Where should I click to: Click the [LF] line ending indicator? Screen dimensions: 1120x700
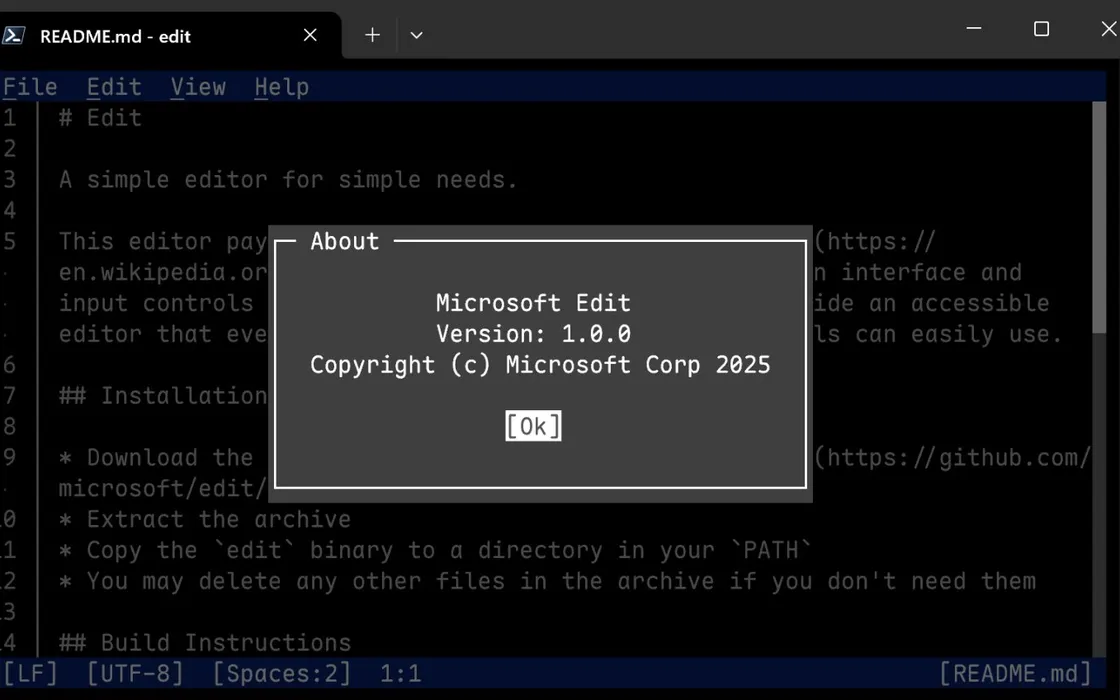[x=30, y=674]
